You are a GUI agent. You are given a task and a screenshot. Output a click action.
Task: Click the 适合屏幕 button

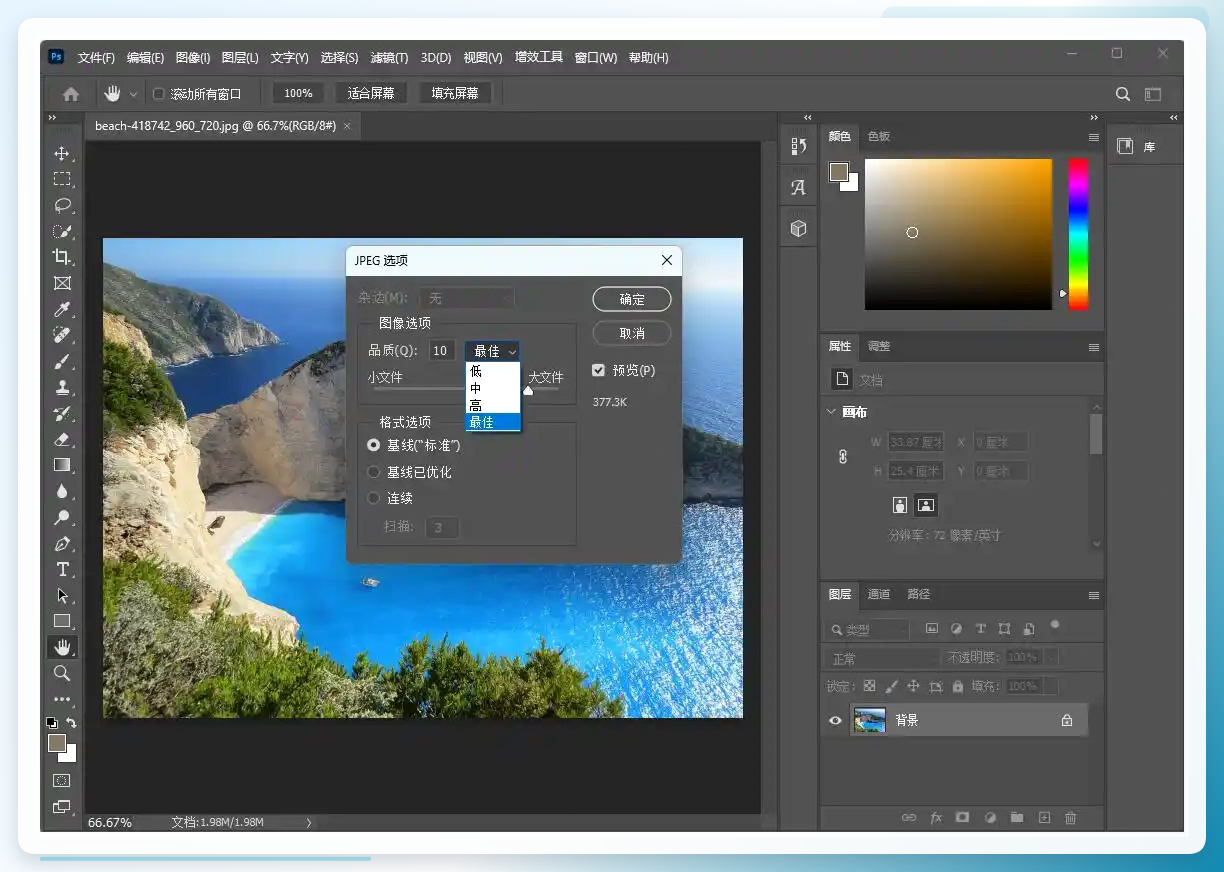[371, 93]
